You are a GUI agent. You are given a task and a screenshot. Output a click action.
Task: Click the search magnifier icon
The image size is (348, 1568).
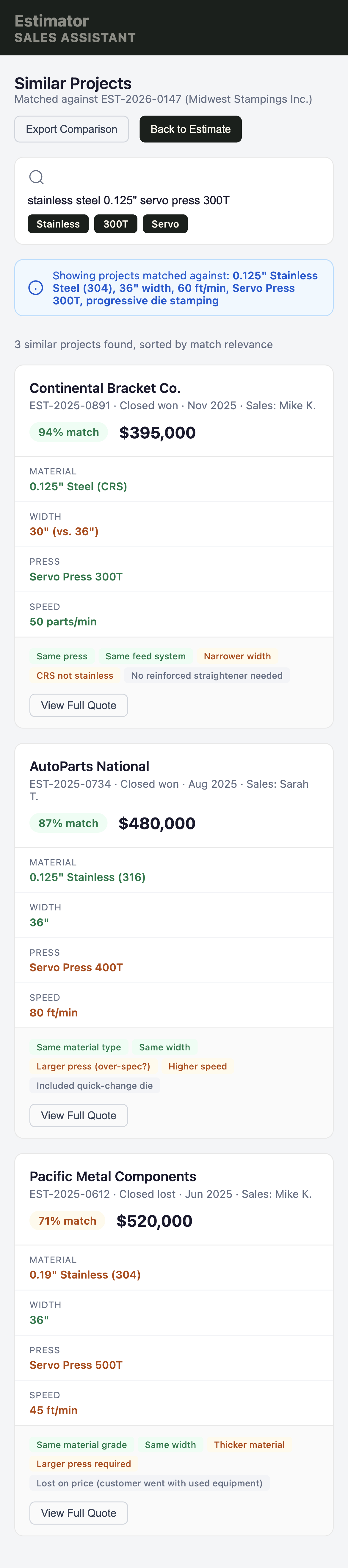click(37, 177)
